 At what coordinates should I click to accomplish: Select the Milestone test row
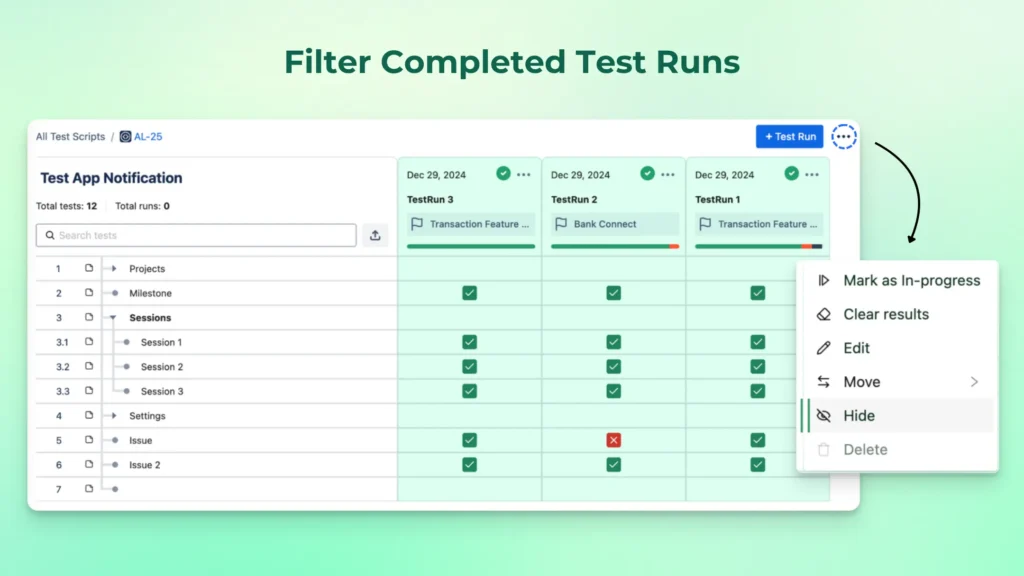(216, 293)
